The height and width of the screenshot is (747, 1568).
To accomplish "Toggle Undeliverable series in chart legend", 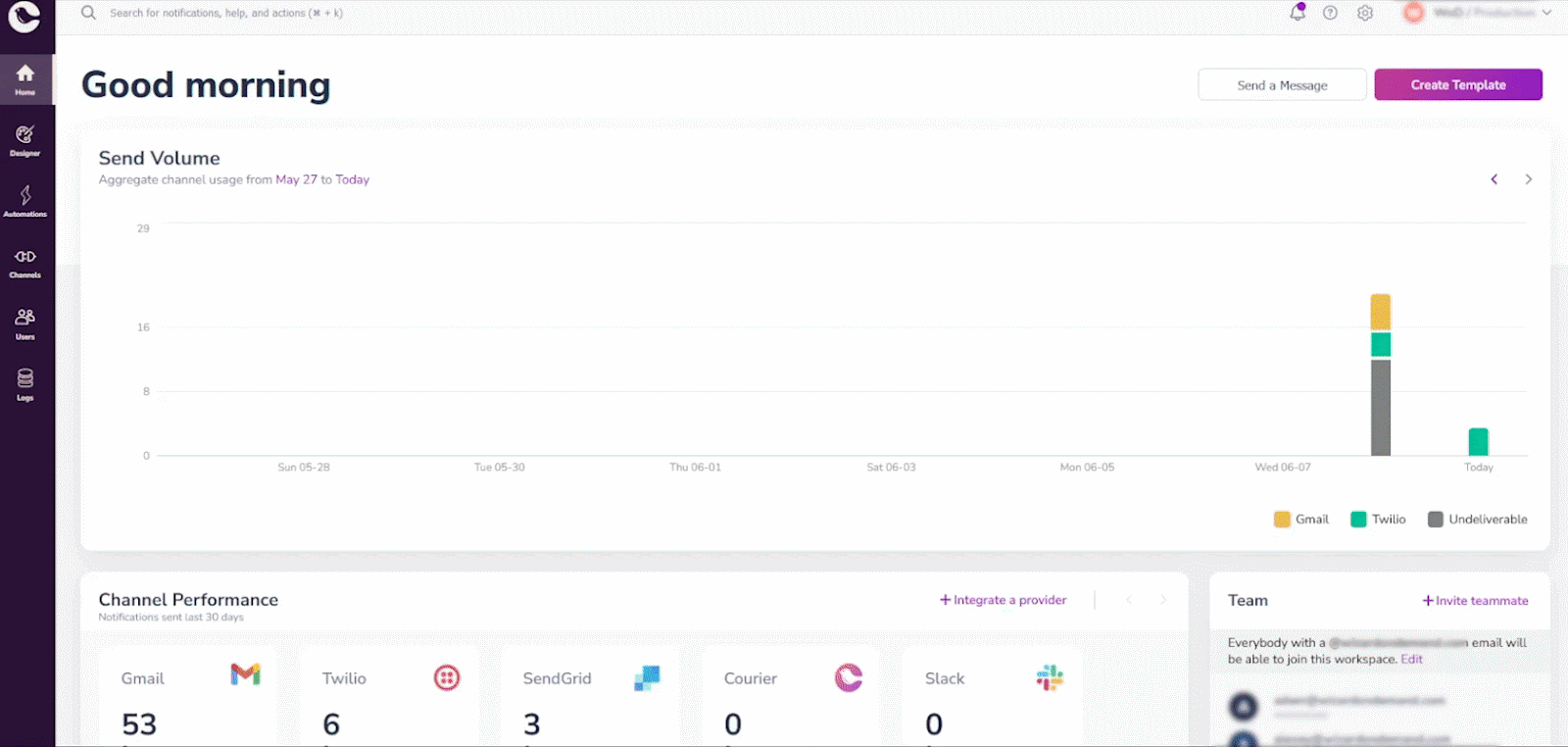I will (x=1436, y=520).
